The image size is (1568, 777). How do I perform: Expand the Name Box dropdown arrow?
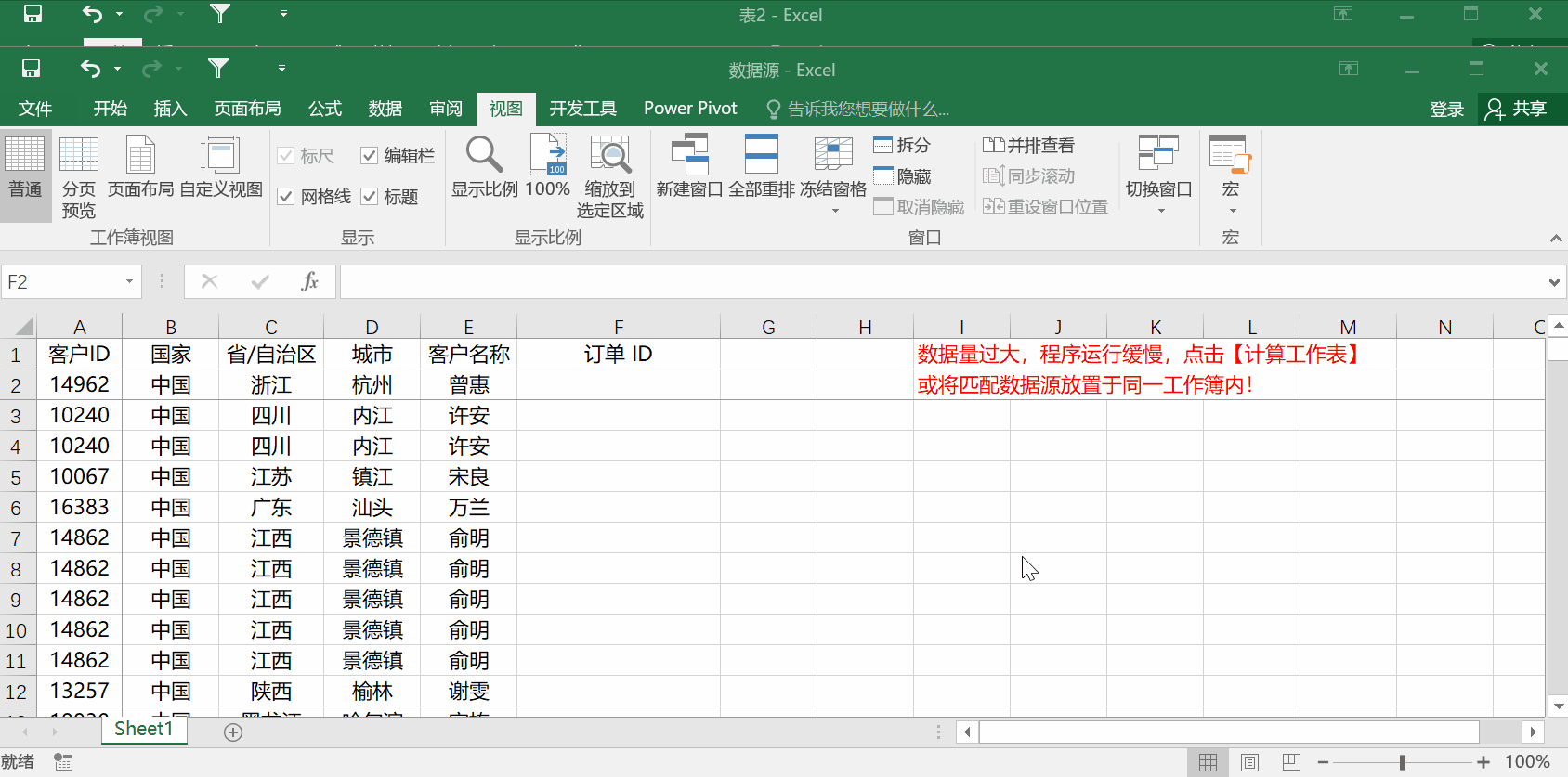click(x=129, y=281)
